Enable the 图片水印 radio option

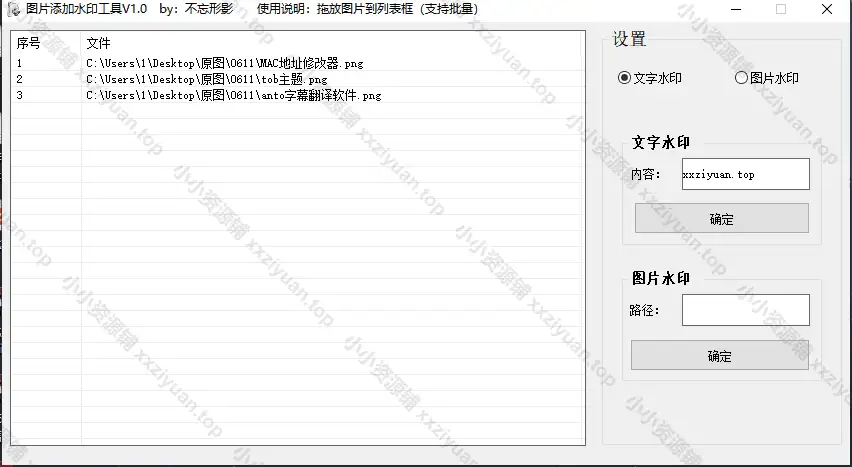(x=741, y=78)
